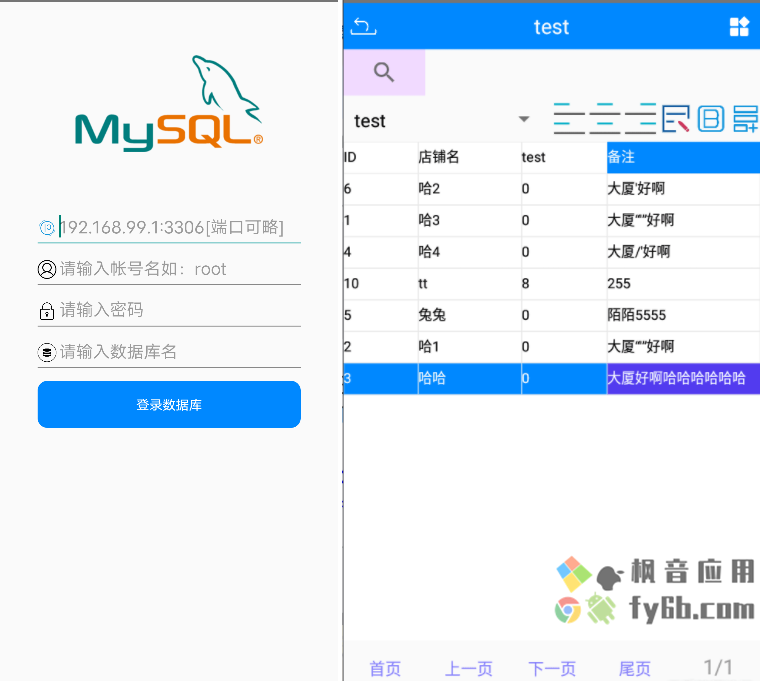Screen dimensions: 764x681
Task: Go to 尾页 last page
Action: coord(635,668)
